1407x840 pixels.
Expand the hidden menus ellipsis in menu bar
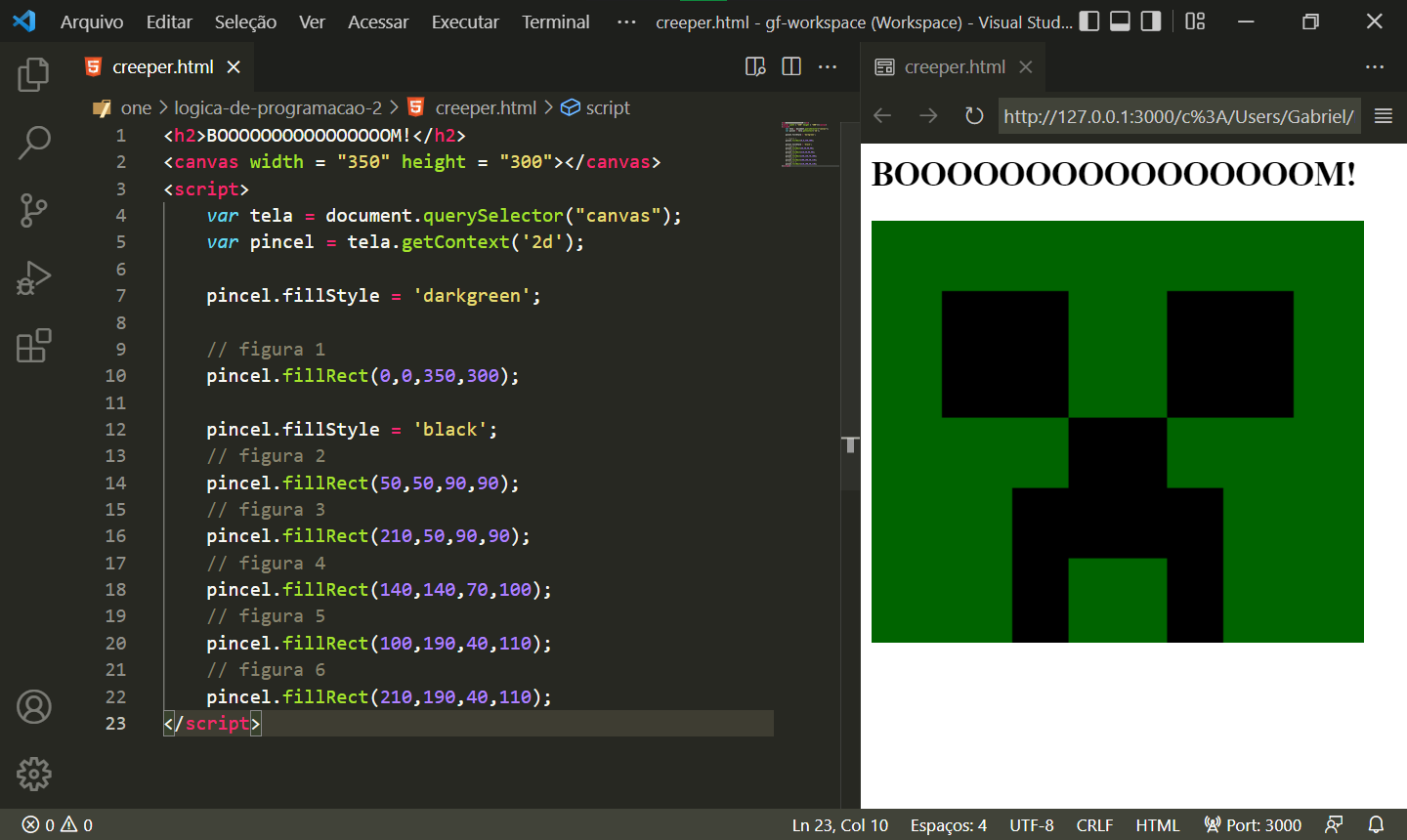coord(626,21)
